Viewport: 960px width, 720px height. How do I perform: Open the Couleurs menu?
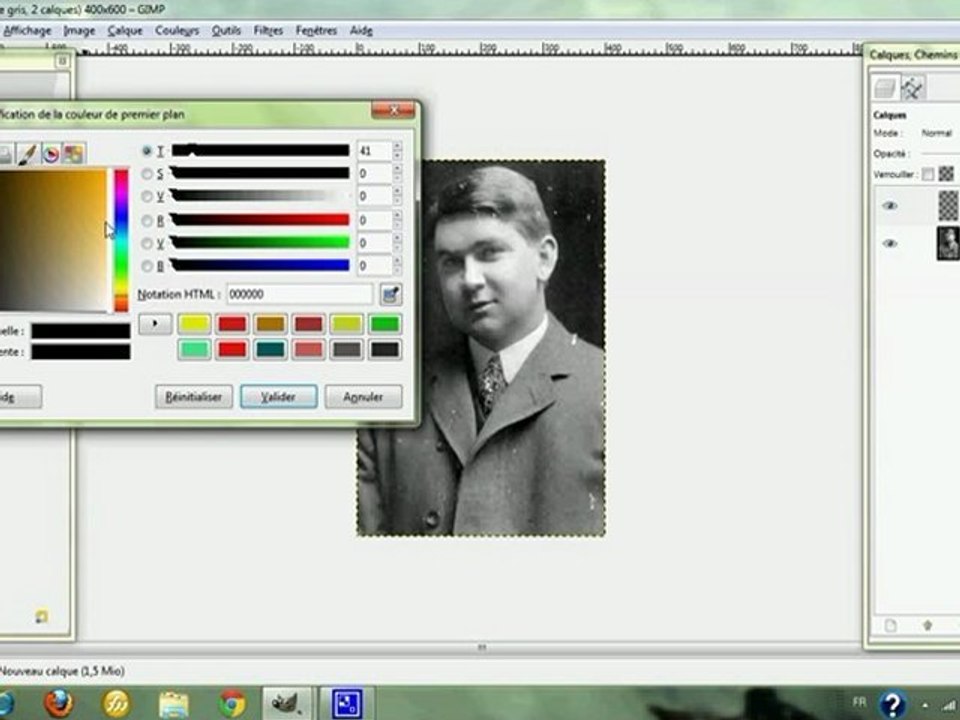click(177, 31)
